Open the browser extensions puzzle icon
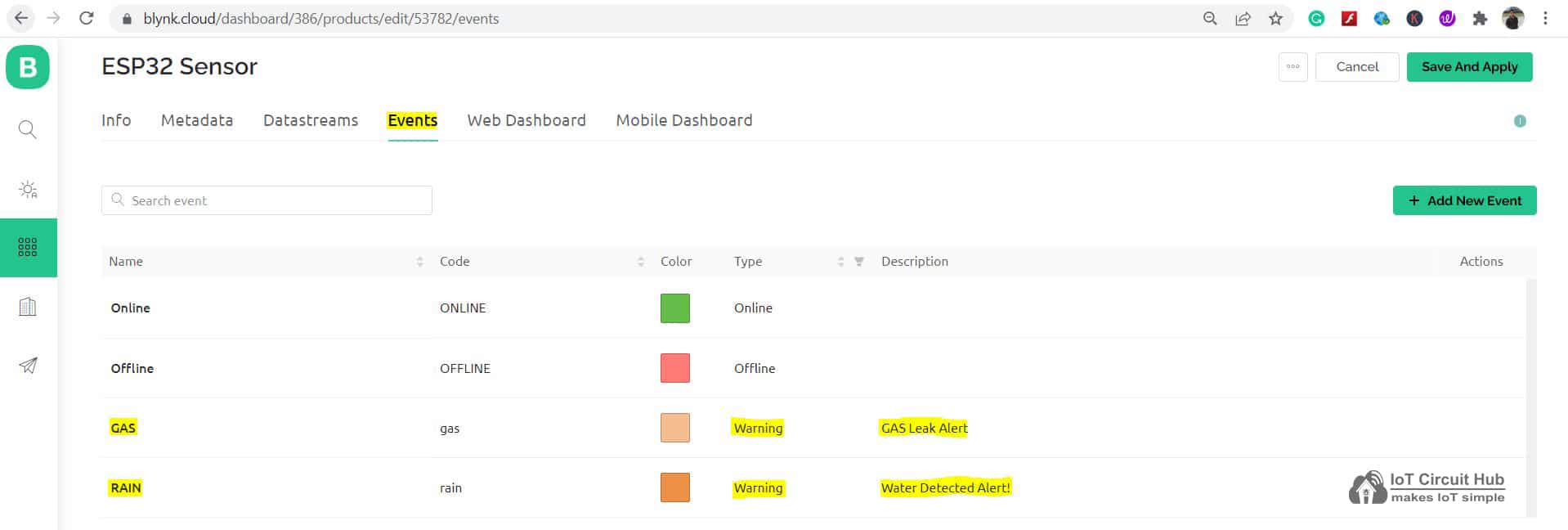The width and height of the screenshot is (1568, 530). click(1480, 18)
